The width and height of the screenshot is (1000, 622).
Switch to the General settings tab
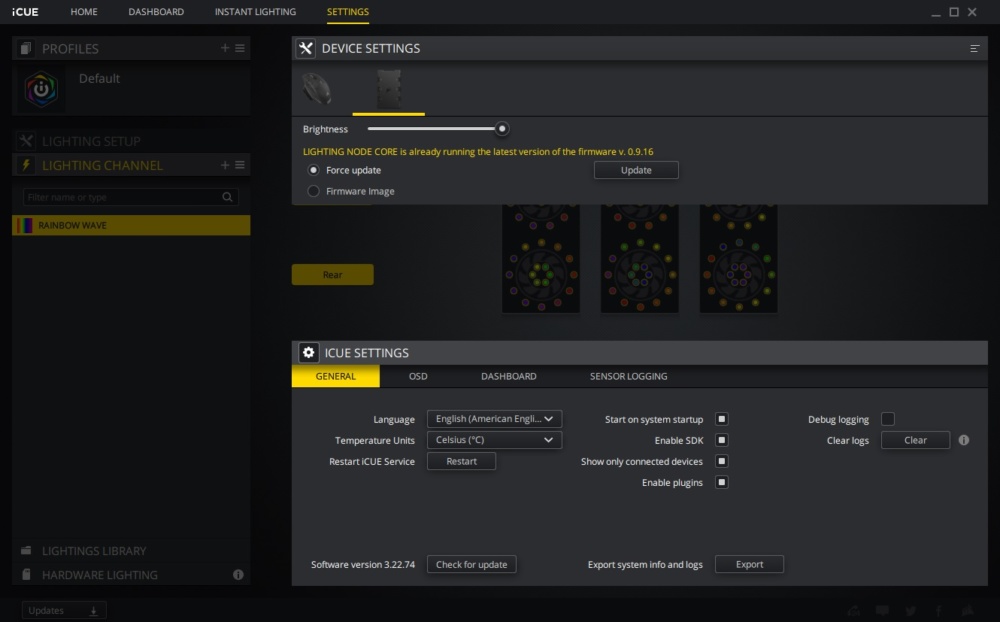click(335, 376)
